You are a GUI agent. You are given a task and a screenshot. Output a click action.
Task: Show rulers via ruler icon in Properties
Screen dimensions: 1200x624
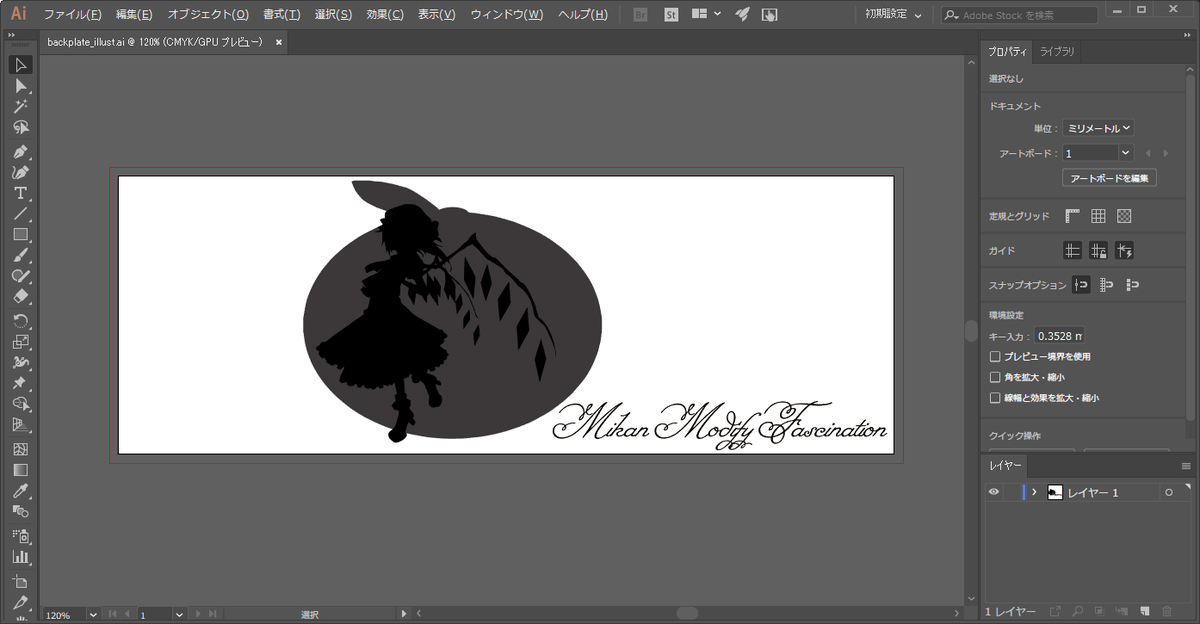pyautogui.click(x=1072, y=216)
